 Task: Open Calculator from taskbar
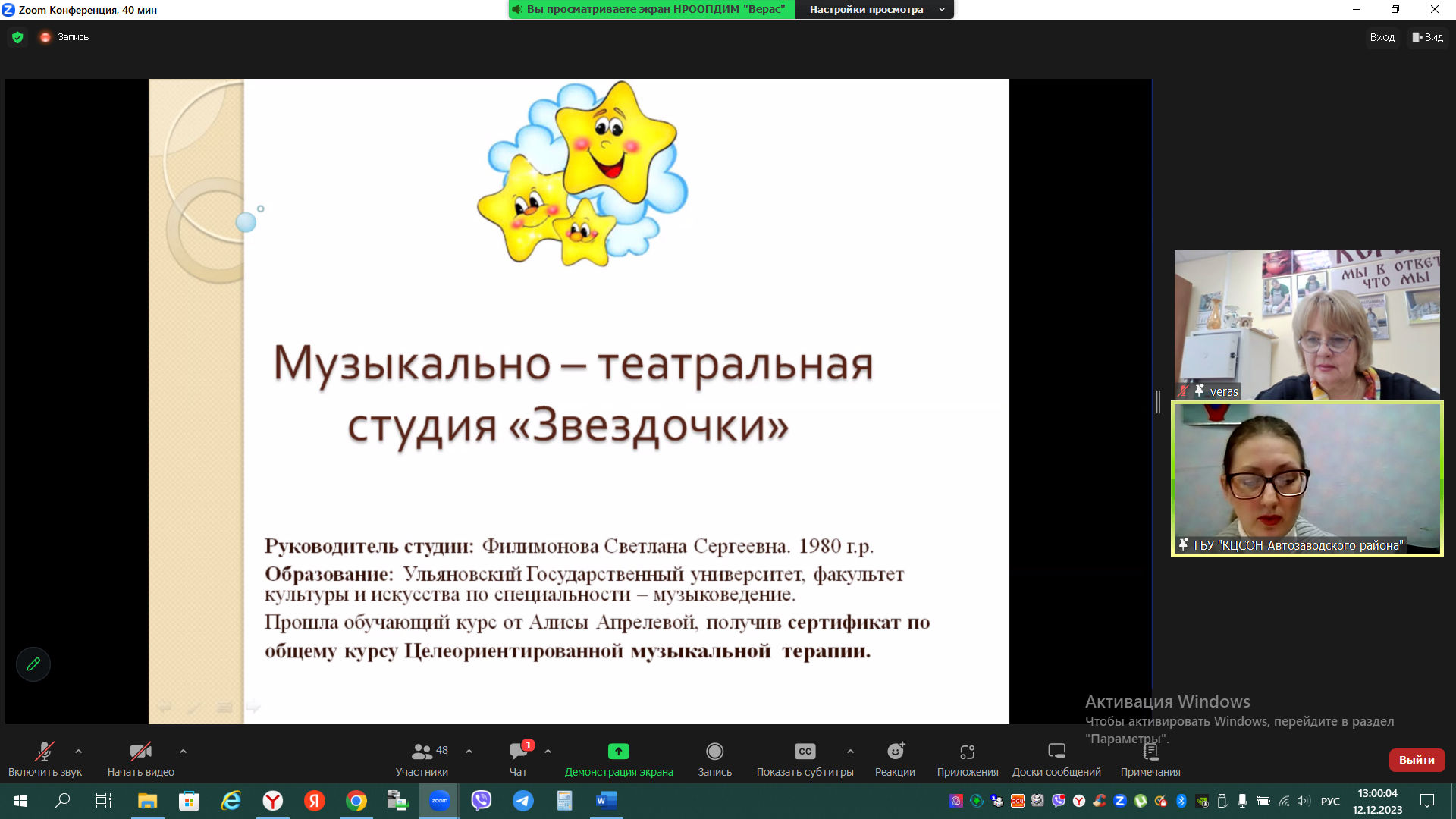pyautogui.click(x=564, y=801)
